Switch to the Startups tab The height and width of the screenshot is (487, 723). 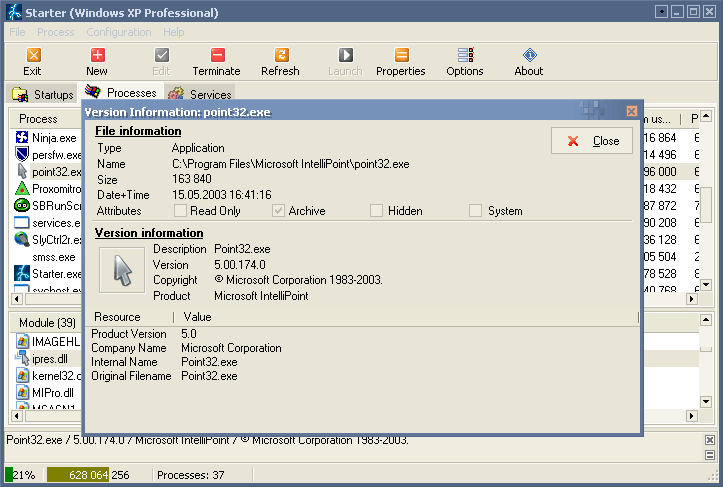[42, 95]
